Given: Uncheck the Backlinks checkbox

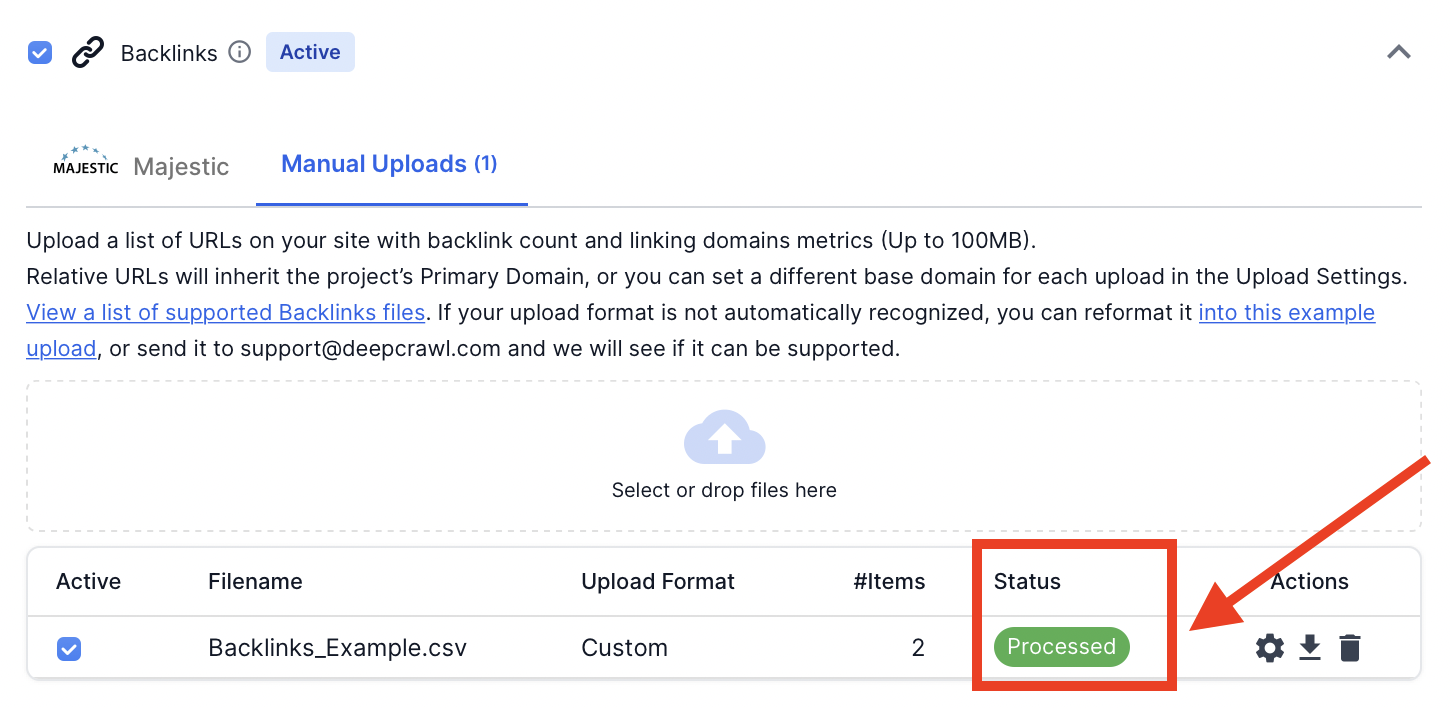Looking at the screenshot, I should coord(39,52).
